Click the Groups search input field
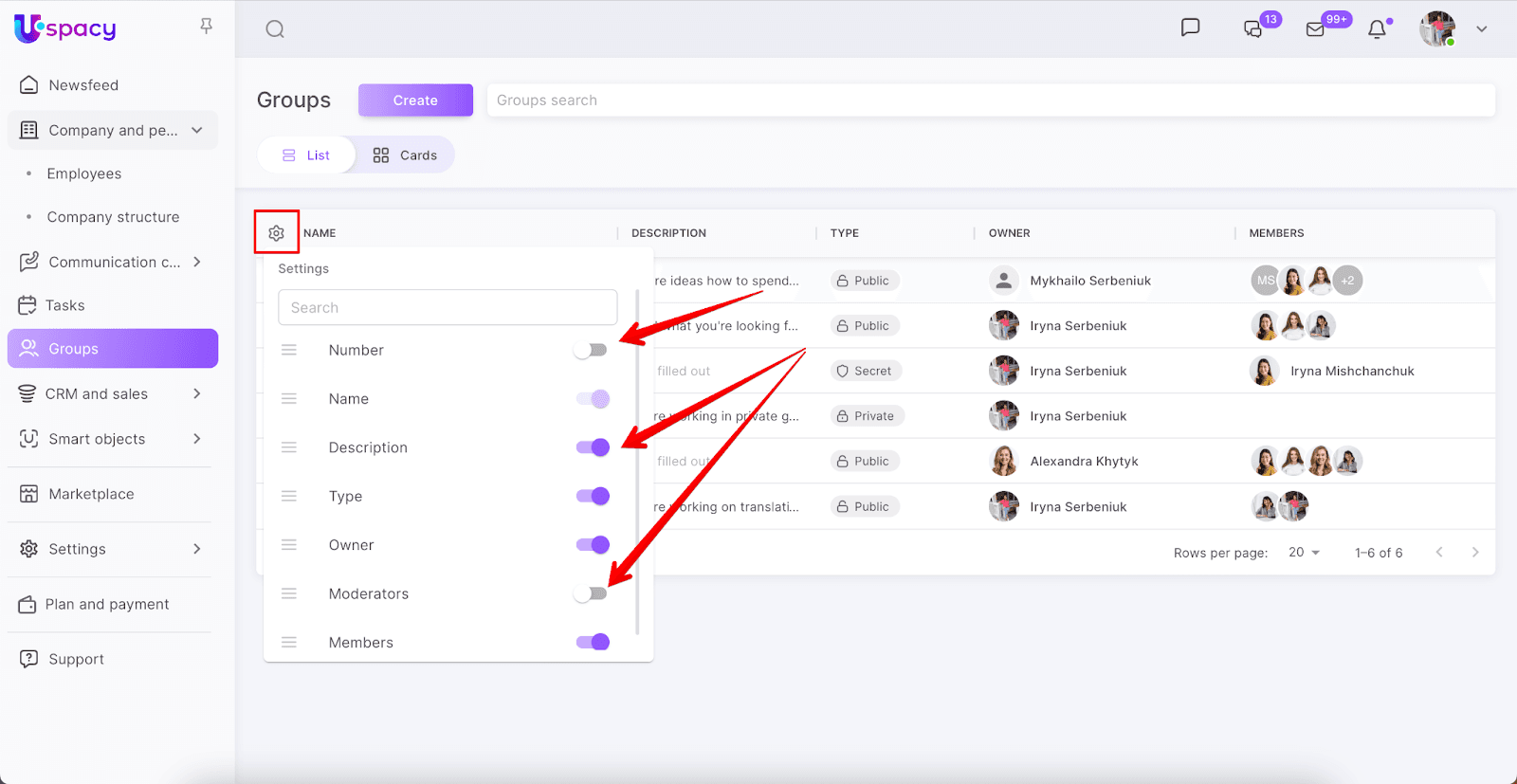The image size is (1517, 784). tap(990, 100)
